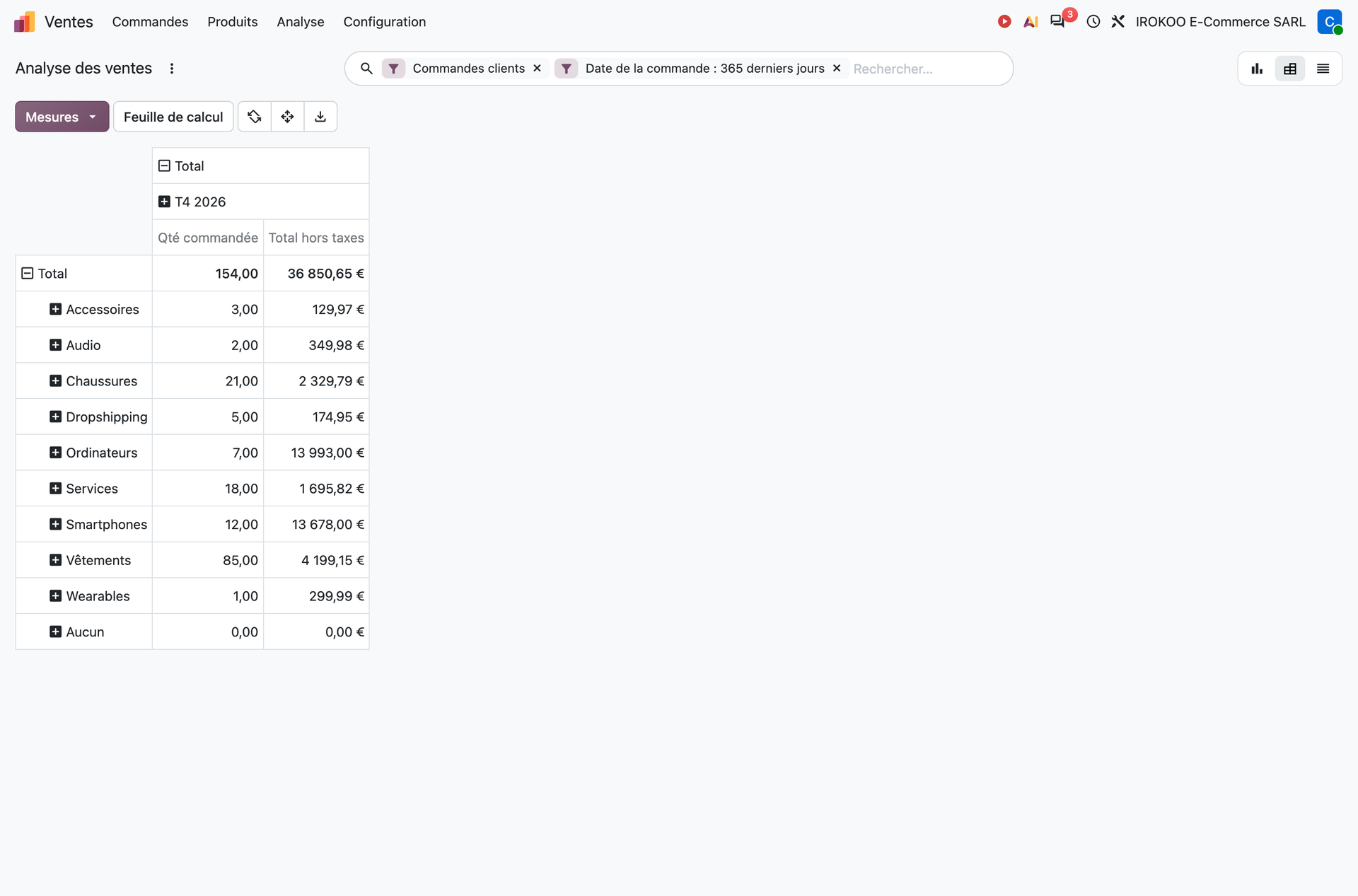Image resolution: width=1358 pixels, height=896 pixels.
Task: Open the debug tools wrench icon
Action: 1118,22
